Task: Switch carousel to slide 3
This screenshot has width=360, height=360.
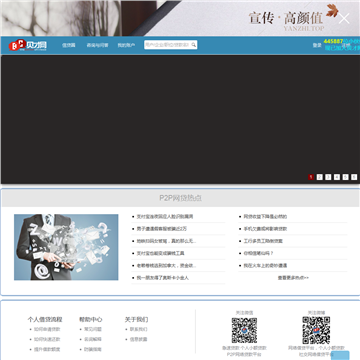Action: pos(328,177)
